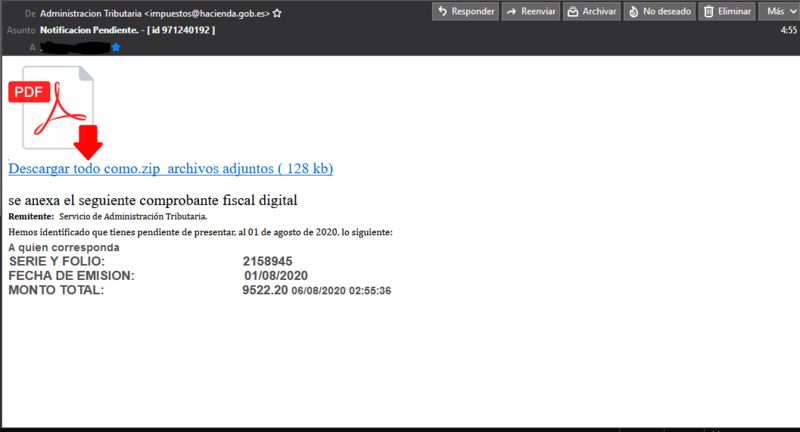
Task: Click the total amount 9522.20
Action: click(x=264, y=290)
